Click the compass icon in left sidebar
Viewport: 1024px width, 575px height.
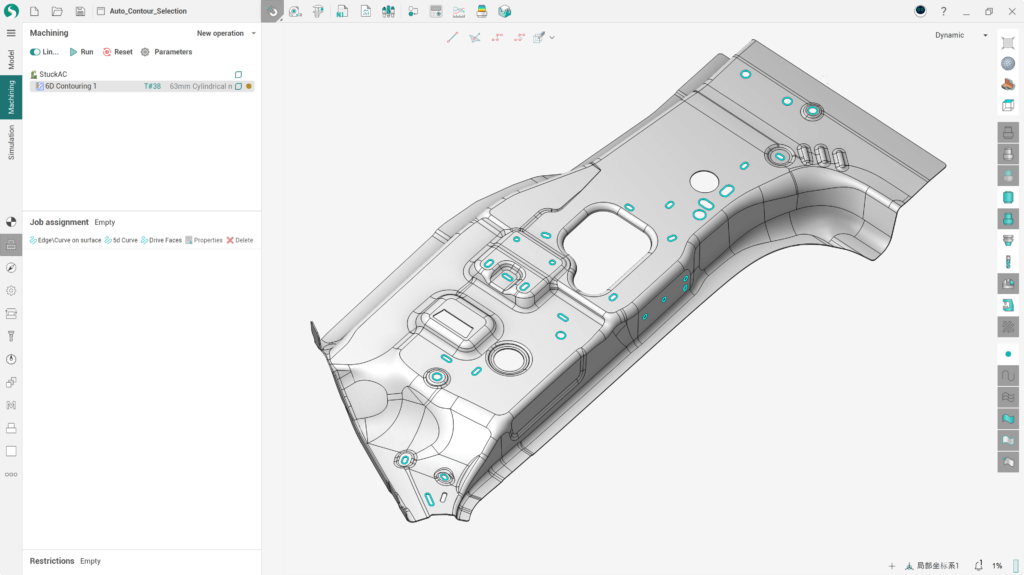click(11, 268)
